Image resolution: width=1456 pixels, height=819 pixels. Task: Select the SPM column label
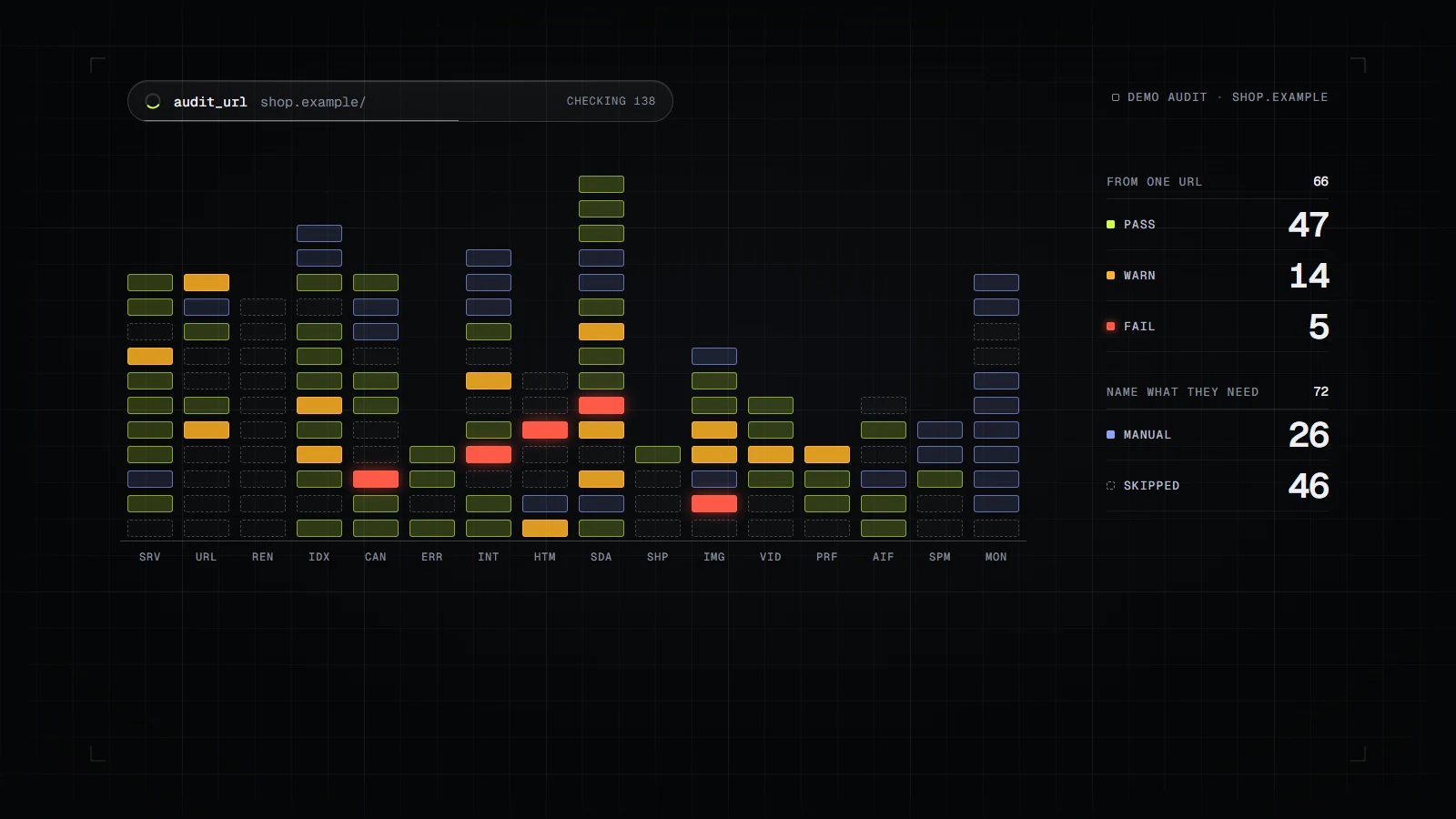pyautogui.click(x=940, y=557)
